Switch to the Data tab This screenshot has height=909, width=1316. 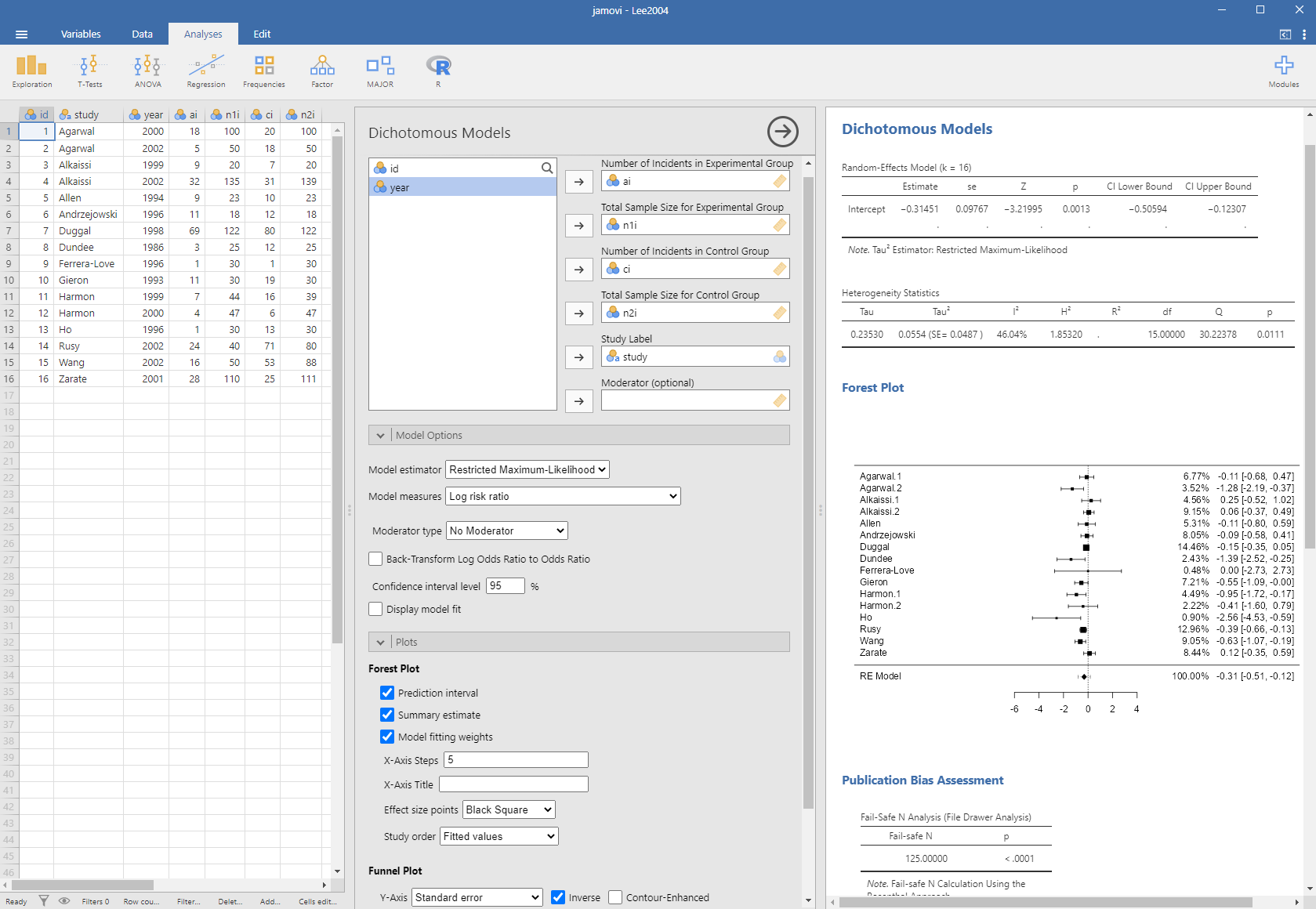click(142, 34)
